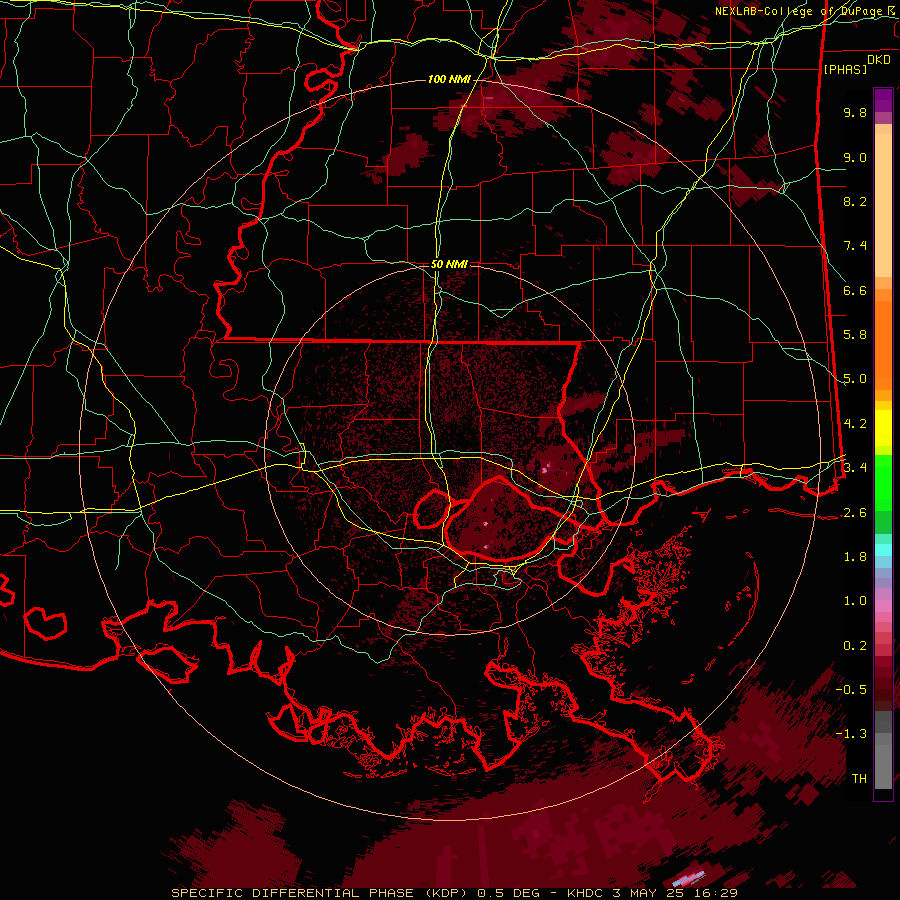Select the -1.3 legend value

(851, 734)
